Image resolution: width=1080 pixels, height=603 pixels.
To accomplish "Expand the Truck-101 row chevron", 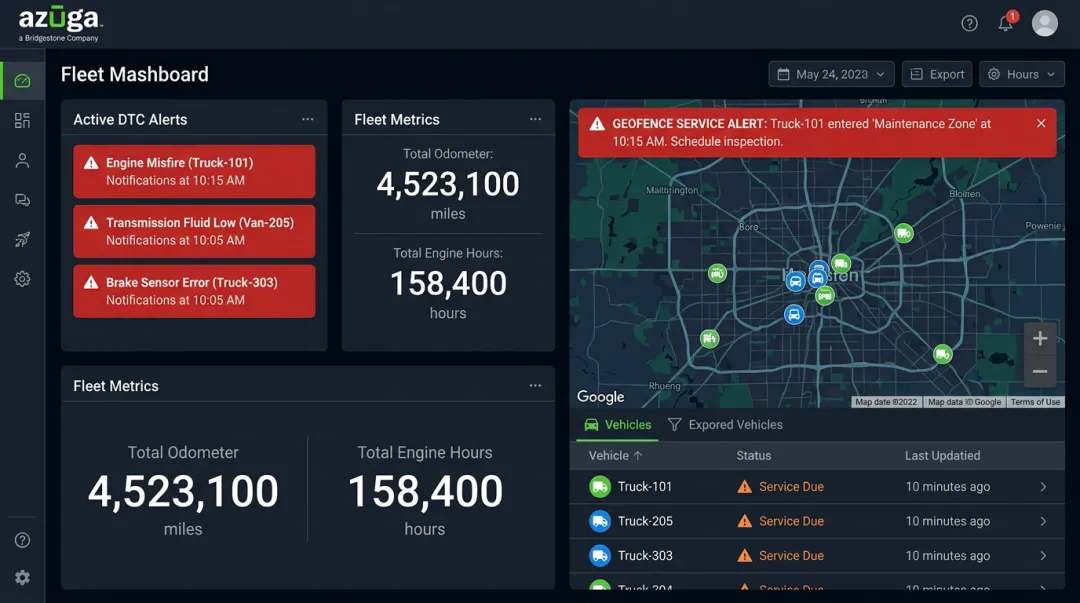I will (x=1043, y=487).
